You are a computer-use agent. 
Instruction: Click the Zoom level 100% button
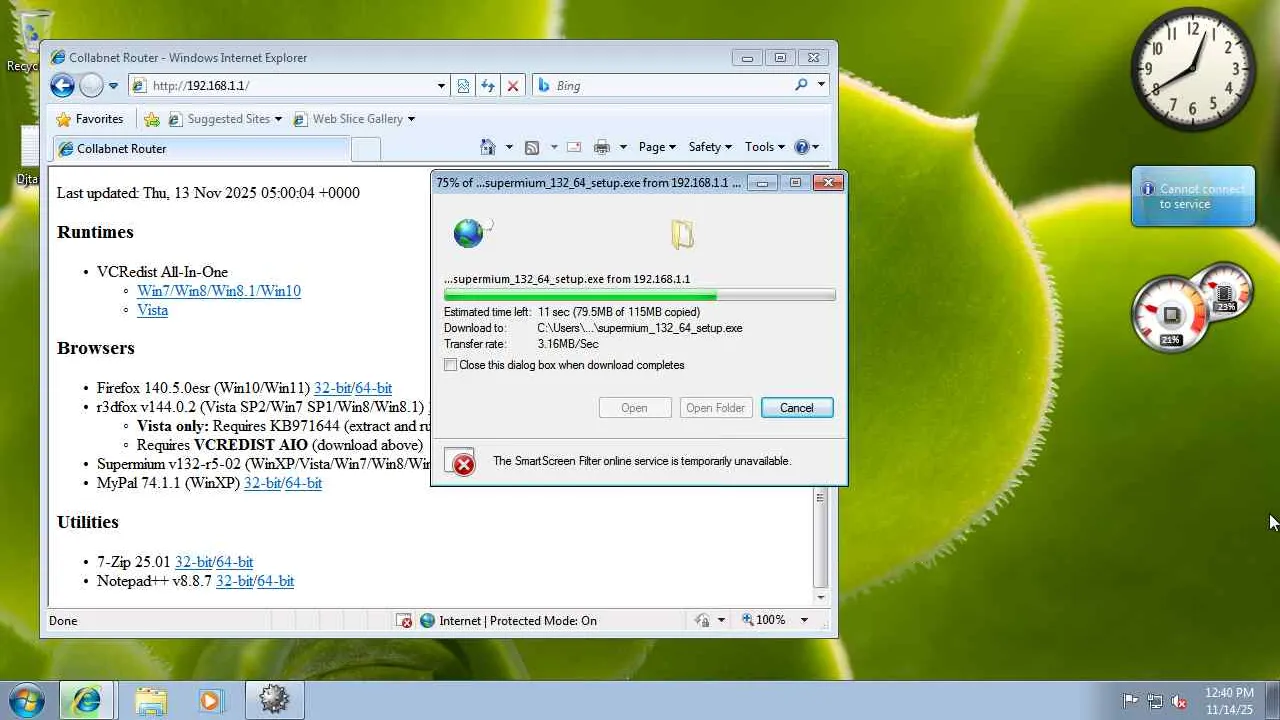click(765, 621)
